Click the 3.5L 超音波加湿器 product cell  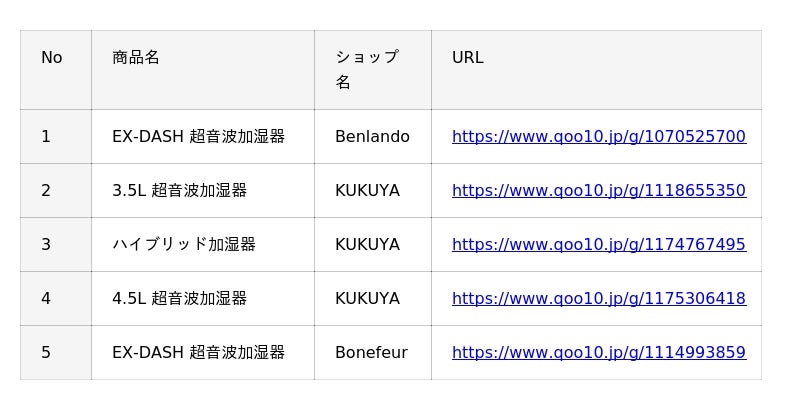(180, 190)
